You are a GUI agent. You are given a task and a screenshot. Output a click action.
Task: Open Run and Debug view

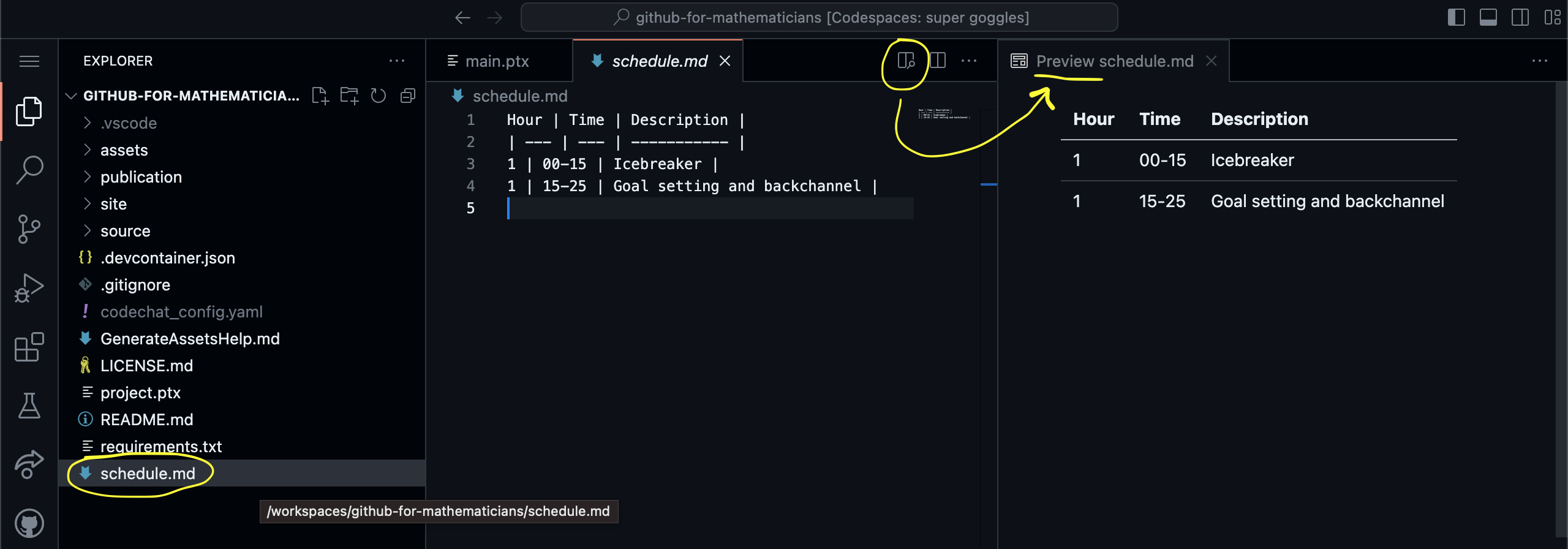29,287
